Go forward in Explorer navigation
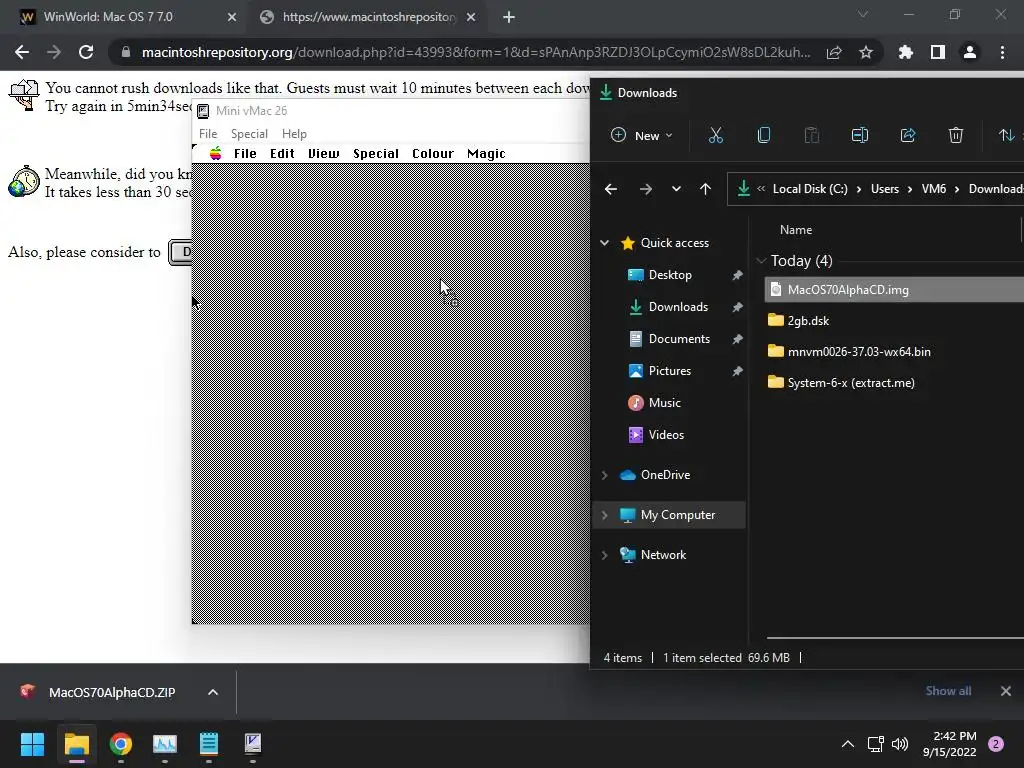1024x768 pixels. click(645, 189)
